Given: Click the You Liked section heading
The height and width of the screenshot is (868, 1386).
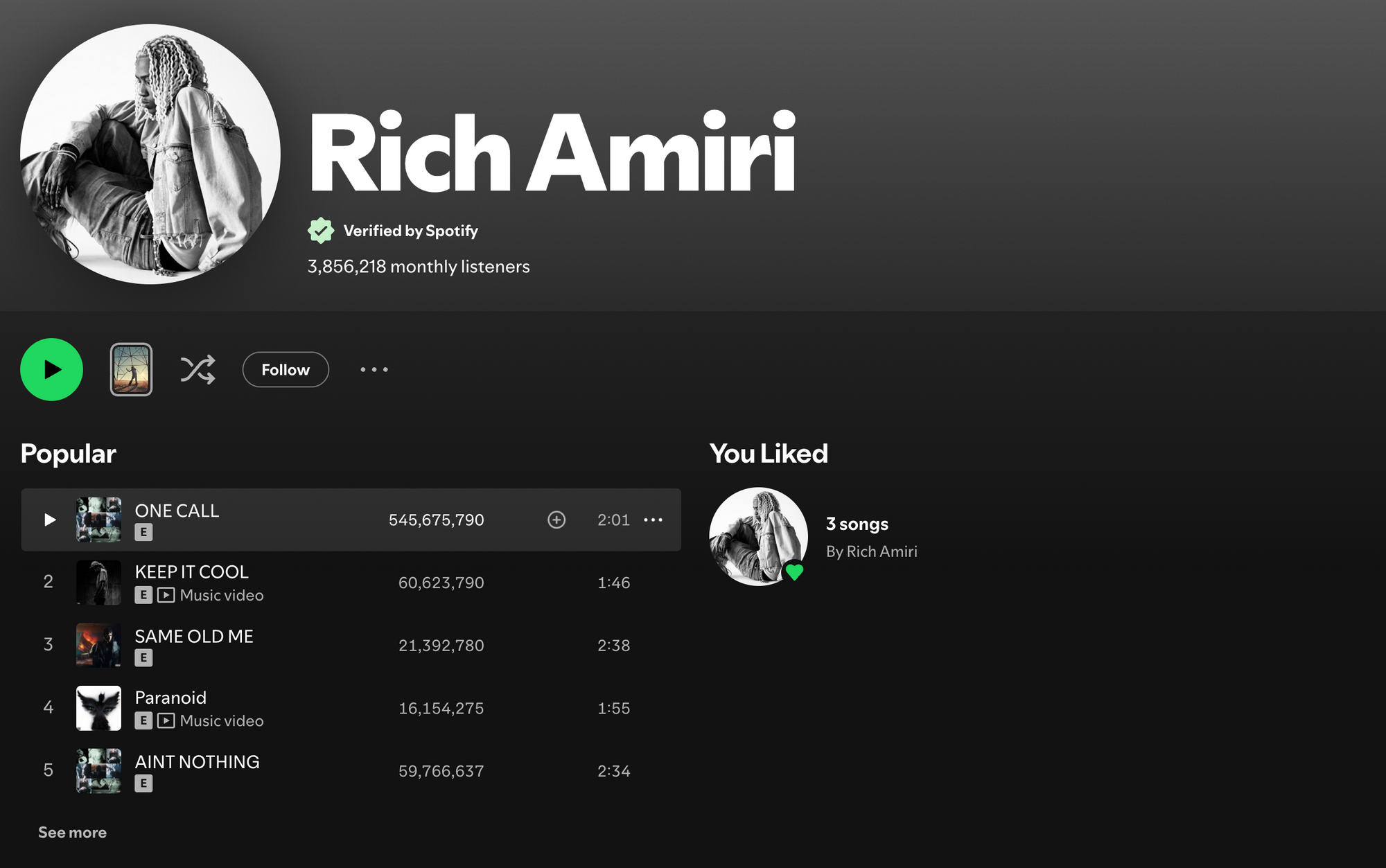Looking at the screenshot, I should [x=769, y=454].
